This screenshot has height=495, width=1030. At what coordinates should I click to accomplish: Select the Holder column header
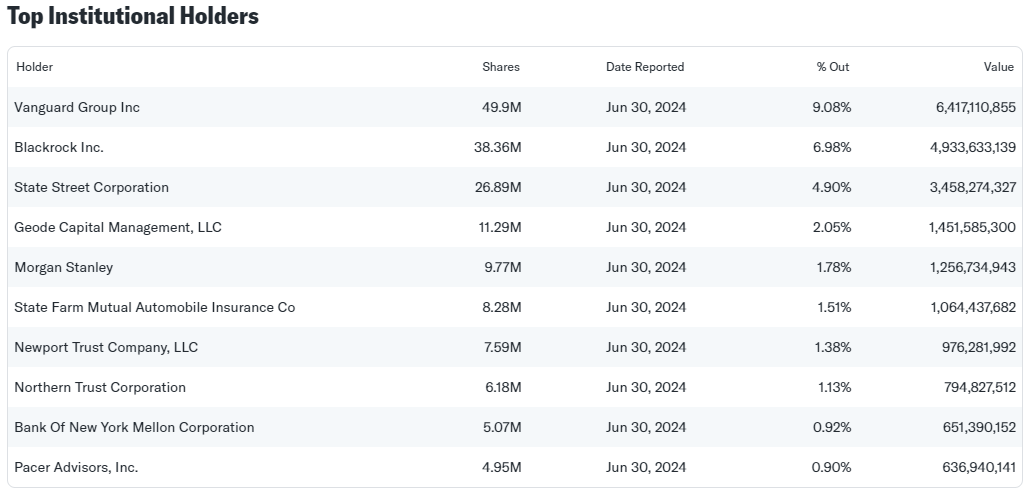click(35, 67)
